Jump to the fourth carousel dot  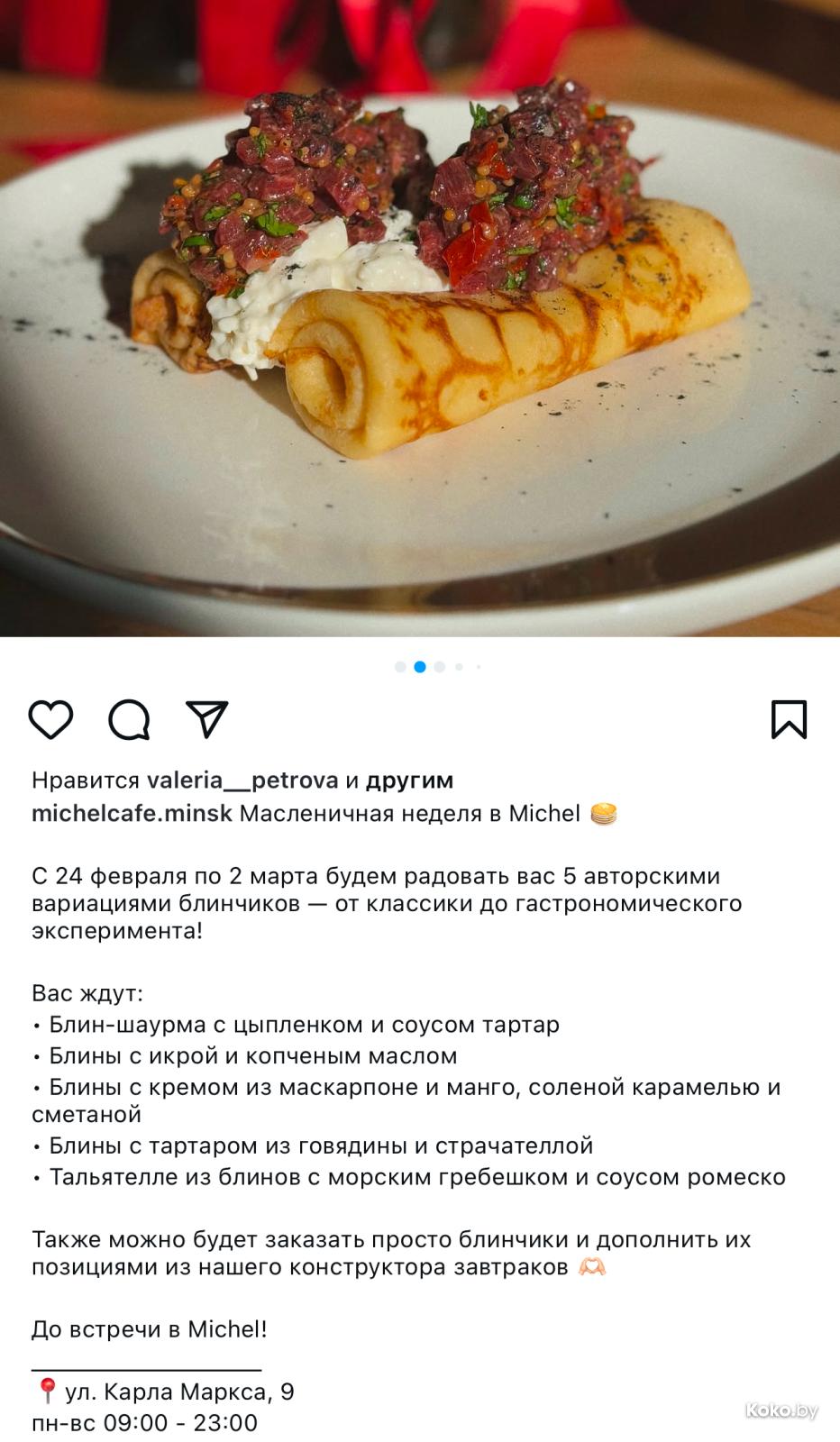[x=460, y=667]
